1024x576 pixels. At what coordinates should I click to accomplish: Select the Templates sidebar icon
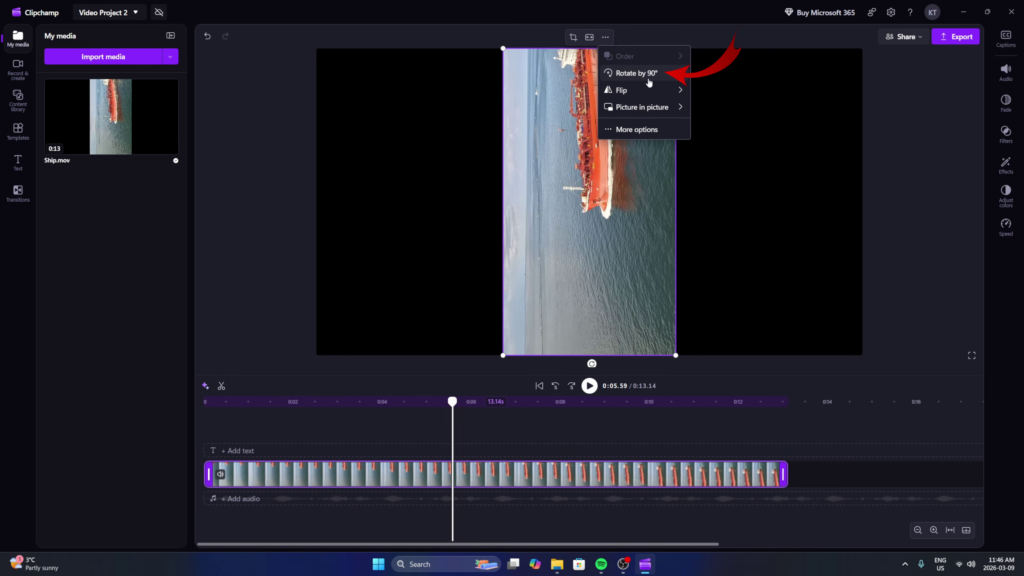coord(15,129)
